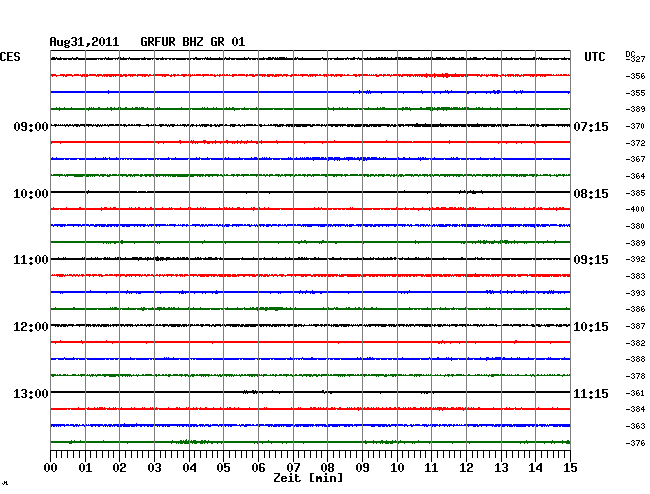This screenshot has height=494, width=650.
Task: Select the DC offset value '-400'
Action: [x=635, y=209]
